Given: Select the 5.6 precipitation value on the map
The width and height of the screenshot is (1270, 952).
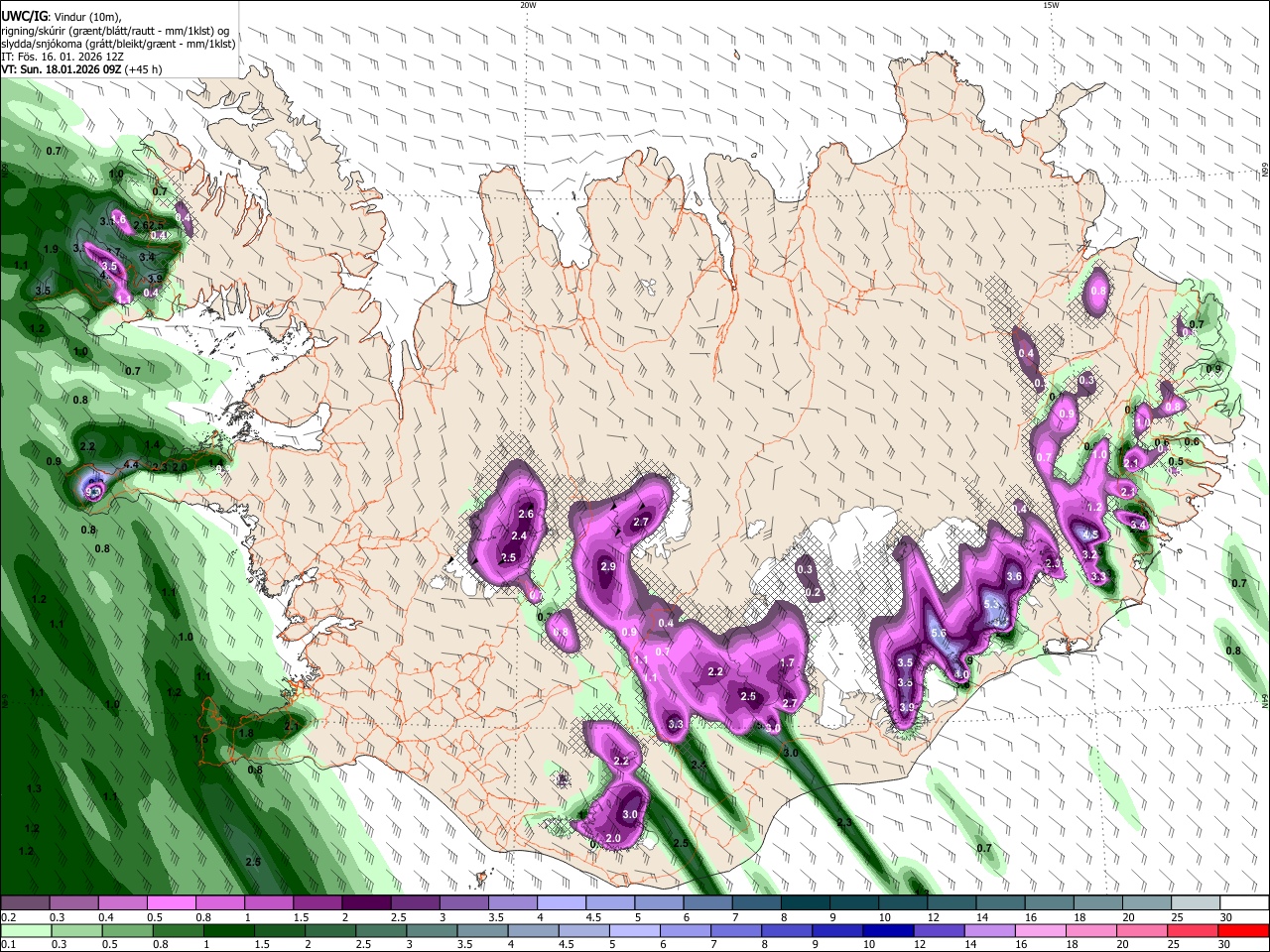Looking at the screenshot, I should [x=939, y=634].
